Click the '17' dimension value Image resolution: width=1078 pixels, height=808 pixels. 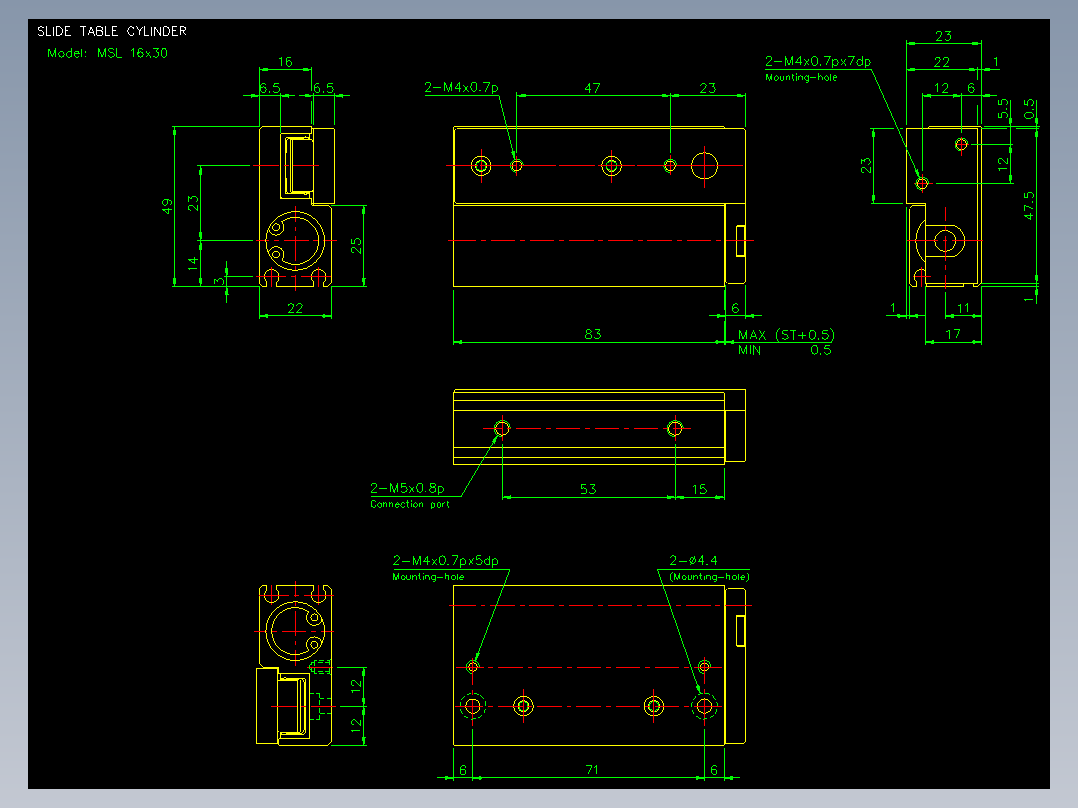click(953, 334)
